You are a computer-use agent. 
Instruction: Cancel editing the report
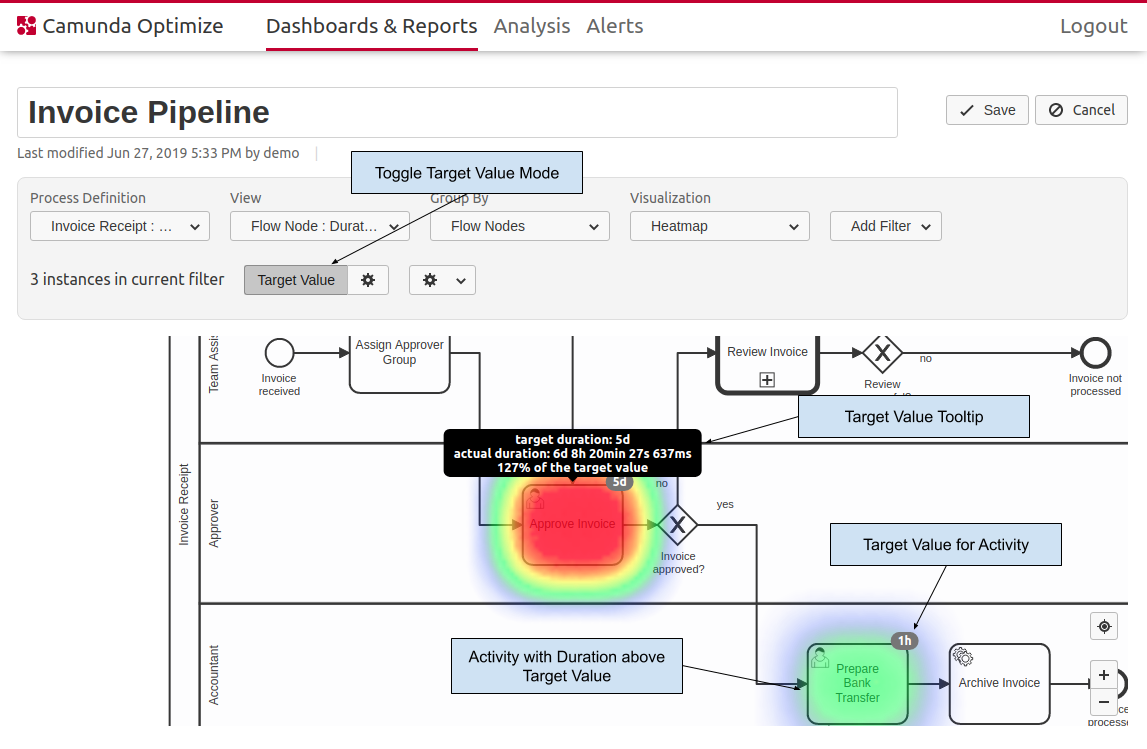(1081, 110)
